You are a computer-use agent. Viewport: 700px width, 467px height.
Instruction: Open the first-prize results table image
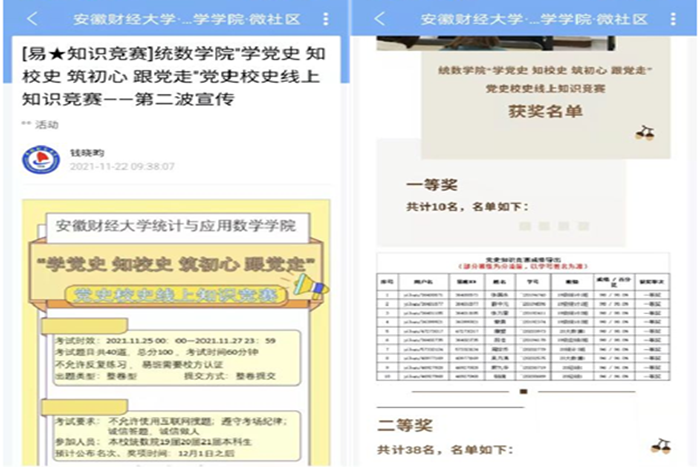click(523, 317)
